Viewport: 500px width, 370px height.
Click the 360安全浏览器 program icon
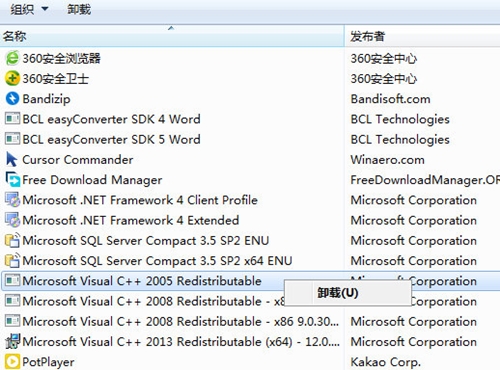click(x=12, y=58)
